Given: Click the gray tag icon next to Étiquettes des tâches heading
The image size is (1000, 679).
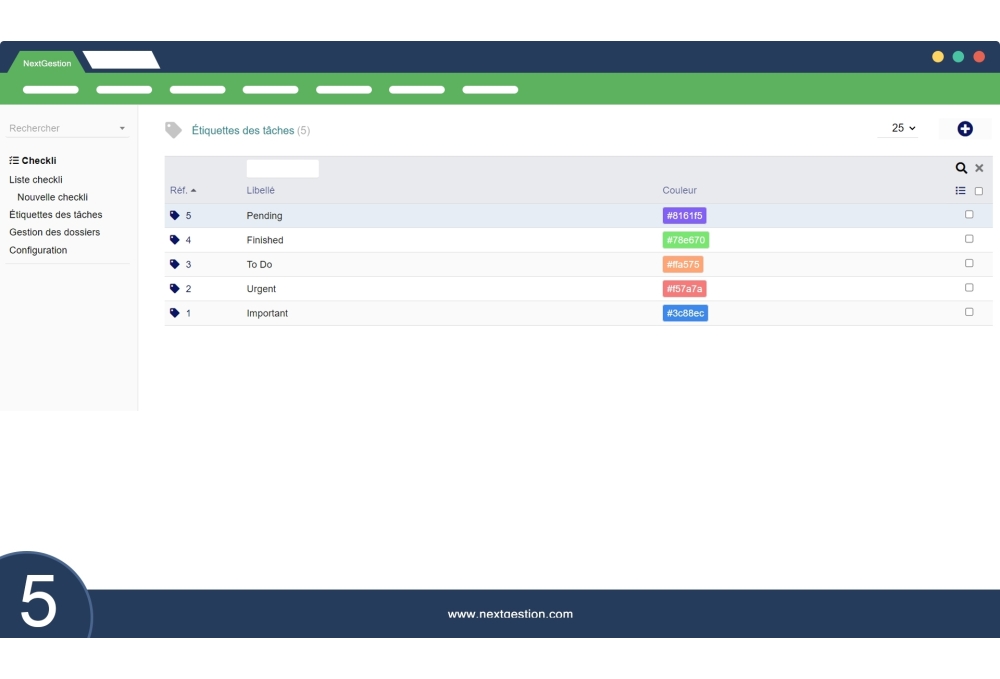Looking at the screenshot, I should [x=174, y=129].
